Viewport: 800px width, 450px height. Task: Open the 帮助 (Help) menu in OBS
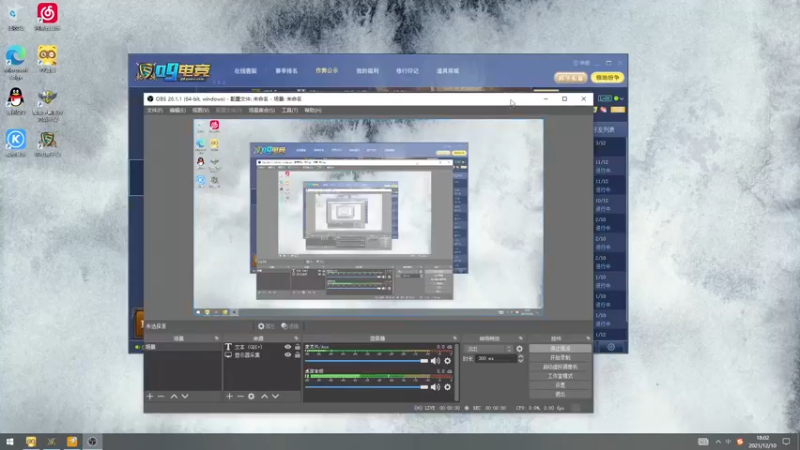(312, 110)
